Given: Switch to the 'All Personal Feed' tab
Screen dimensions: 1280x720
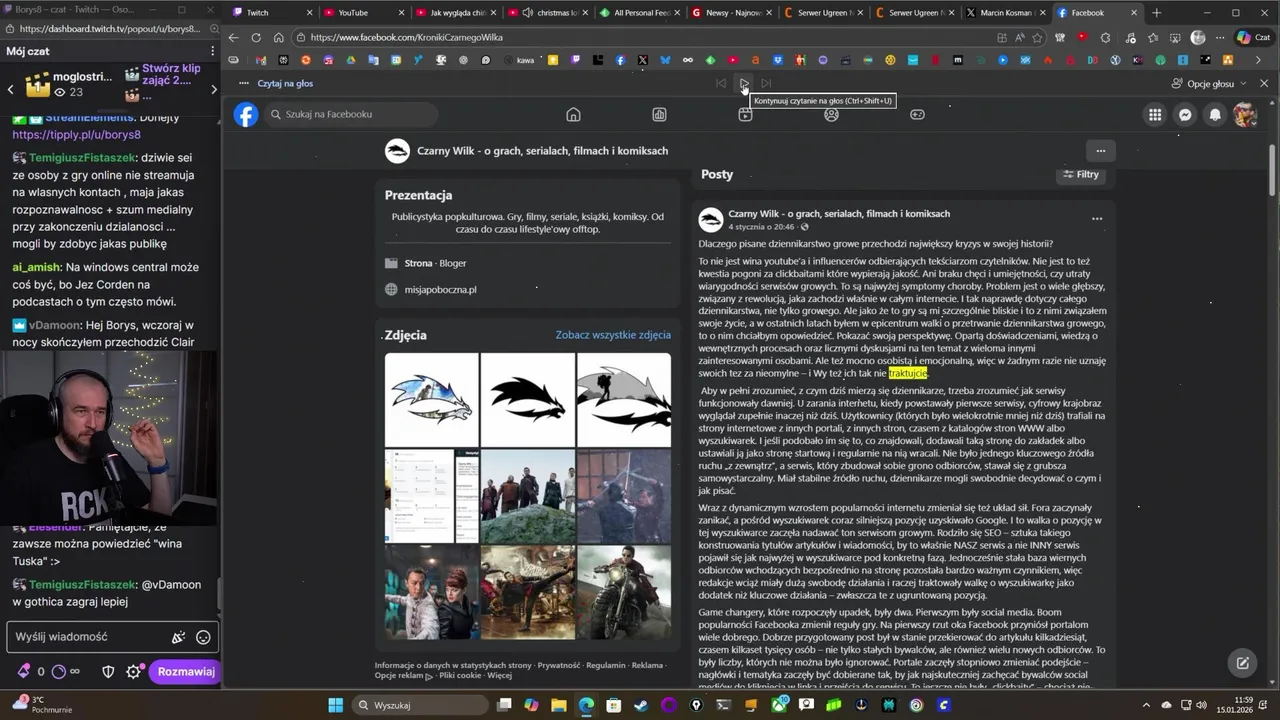Looking at the screenshot, I should pos(639,13).
